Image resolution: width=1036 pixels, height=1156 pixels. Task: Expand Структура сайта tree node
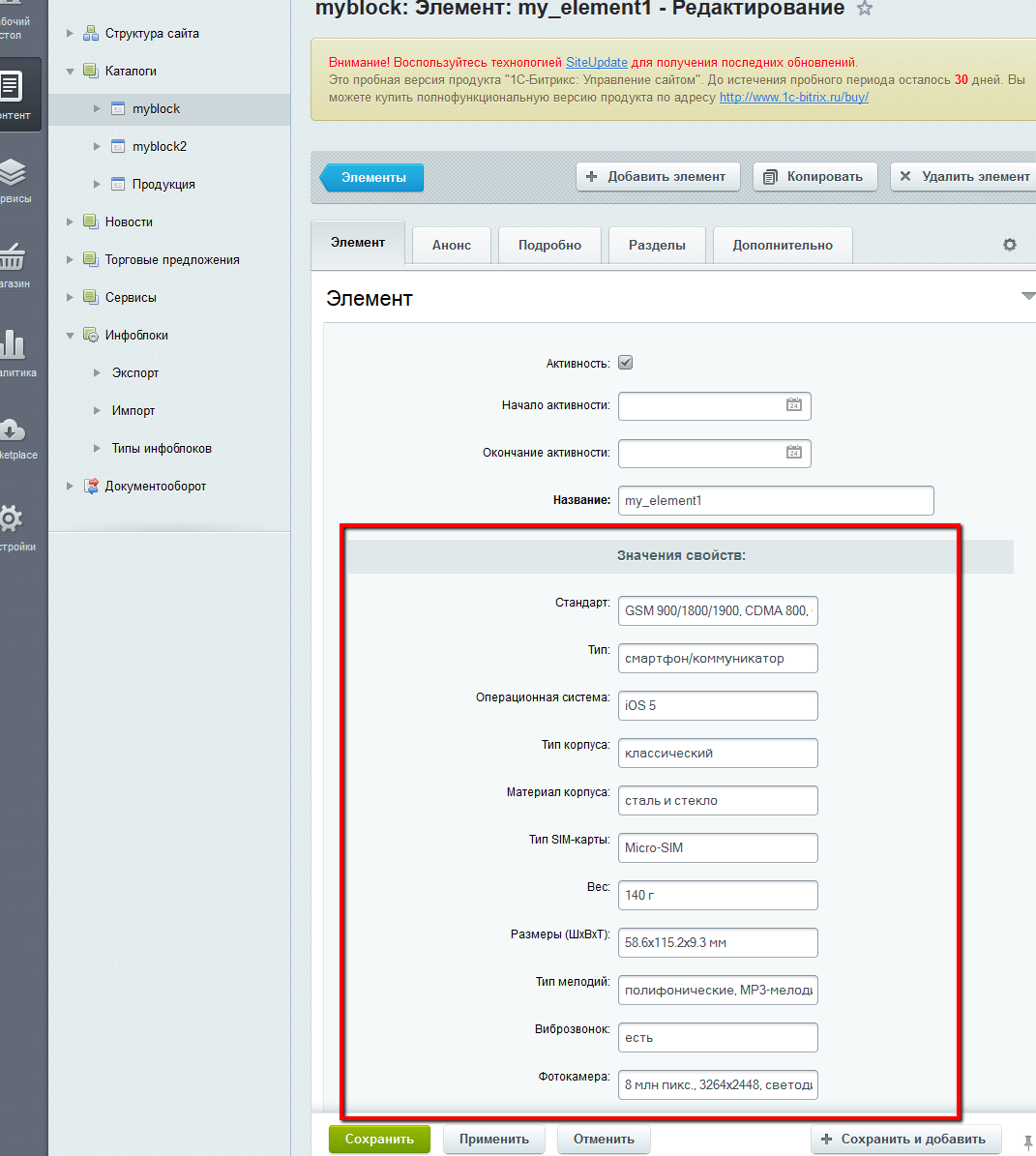point(70,33)
